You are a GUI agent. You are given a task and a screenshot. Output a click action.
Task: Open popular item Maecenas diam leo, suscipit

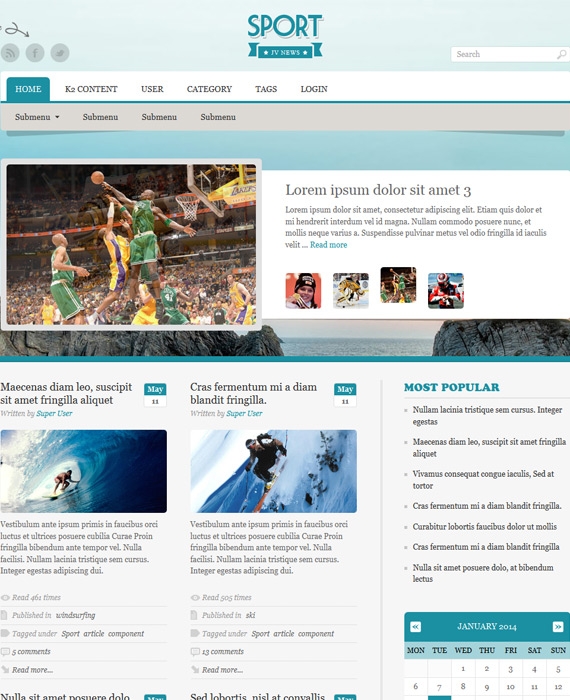click(489, 447)
